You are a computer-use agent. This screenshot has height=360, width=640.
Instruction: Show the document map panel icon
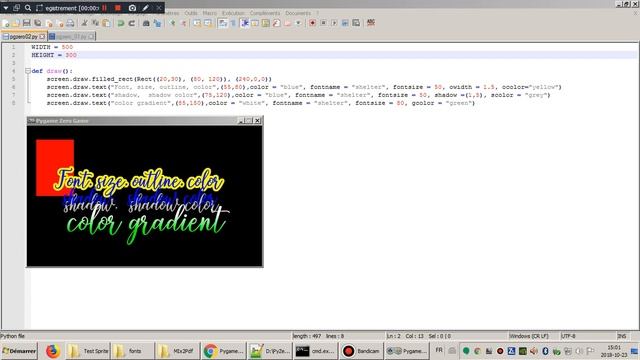266,23
